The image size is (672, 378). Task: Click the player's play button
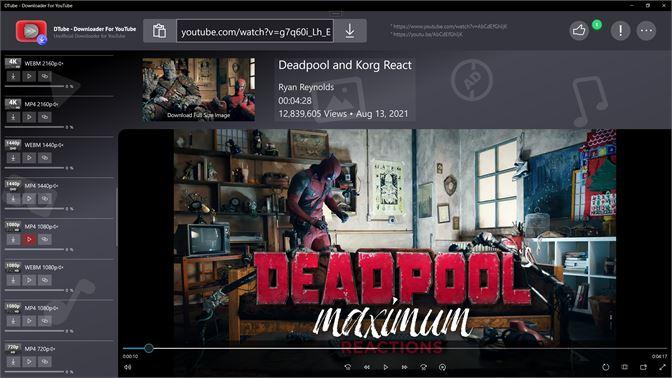coord(386,367)
